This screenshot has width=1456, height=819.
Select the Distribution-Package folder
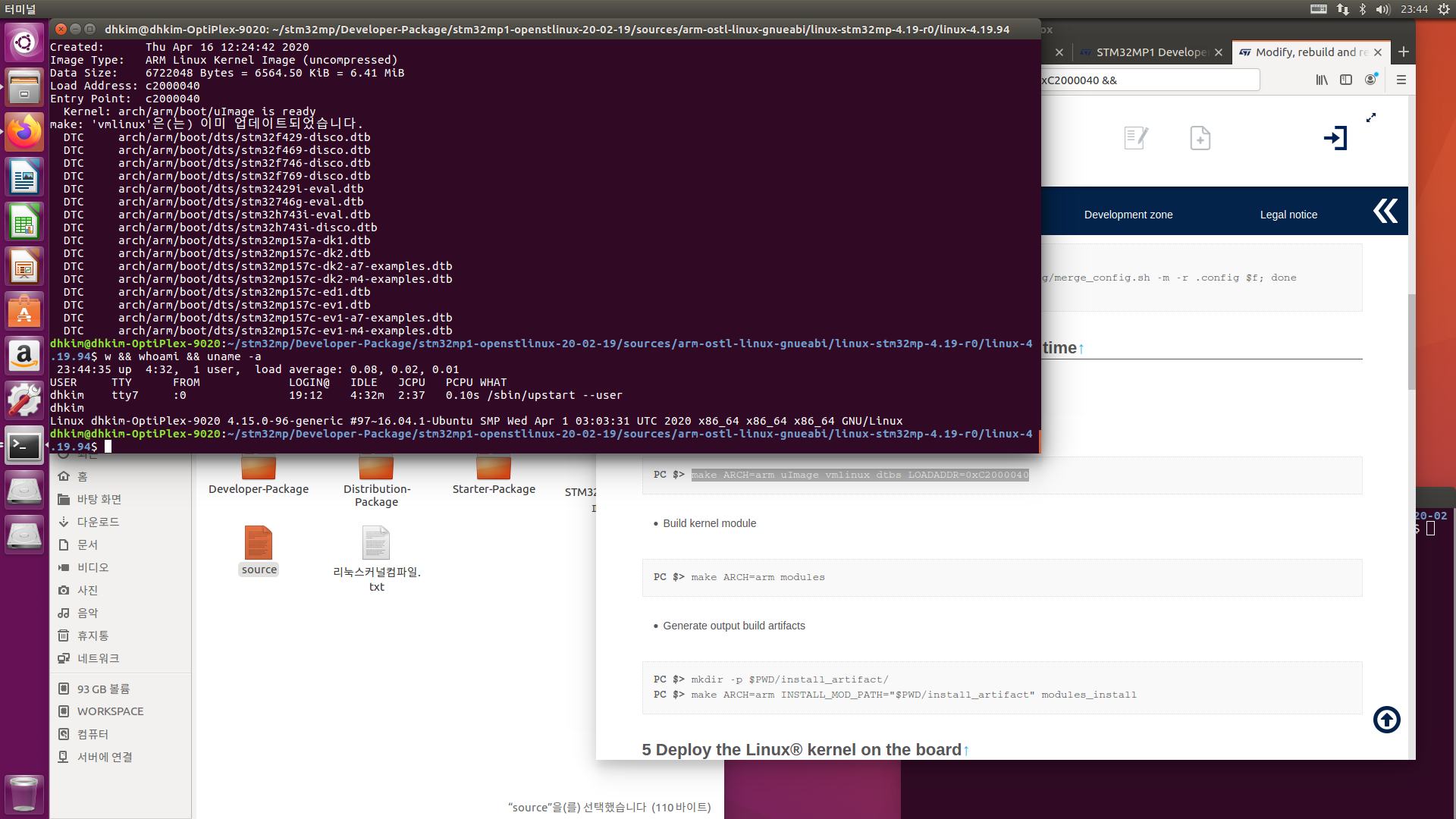pos(376,482)
